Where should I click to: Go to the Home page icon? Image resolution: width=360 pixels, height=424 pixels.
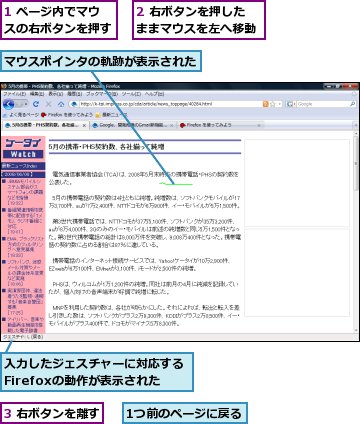(61, 104)
